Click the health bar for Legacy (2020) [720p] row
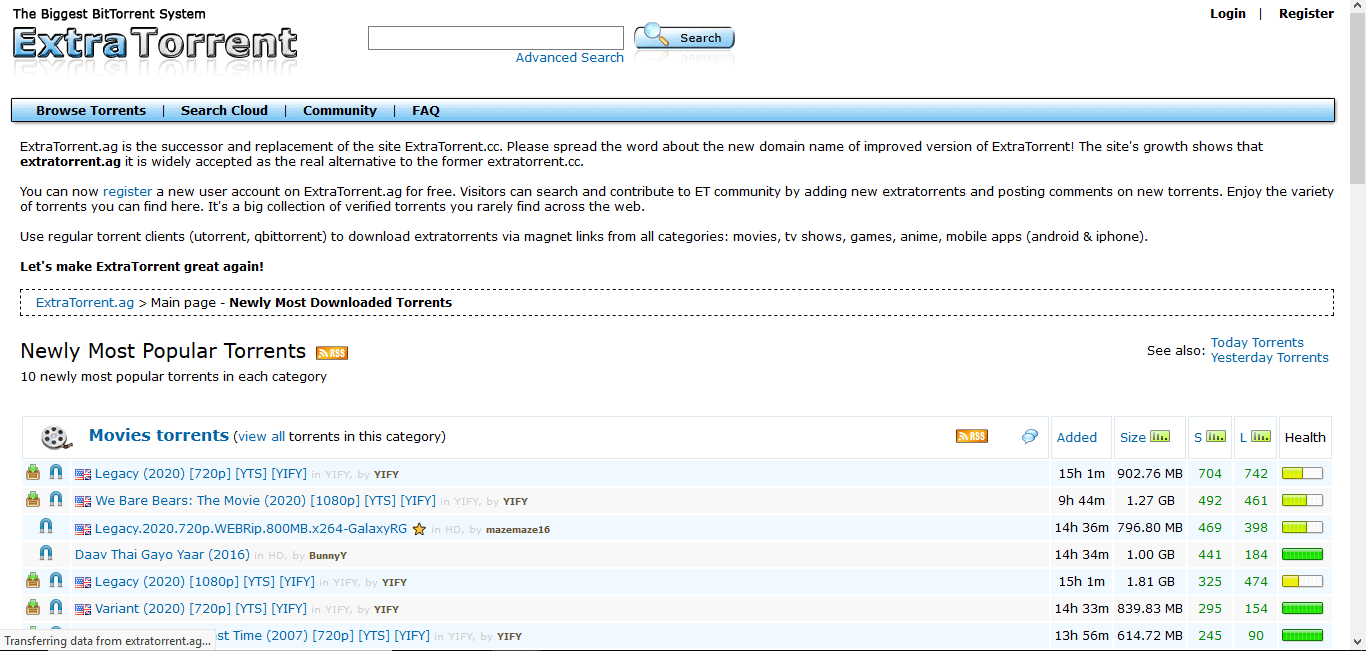The height and width of the screenshot is (651, 1366). click(x=1302, y=473)
